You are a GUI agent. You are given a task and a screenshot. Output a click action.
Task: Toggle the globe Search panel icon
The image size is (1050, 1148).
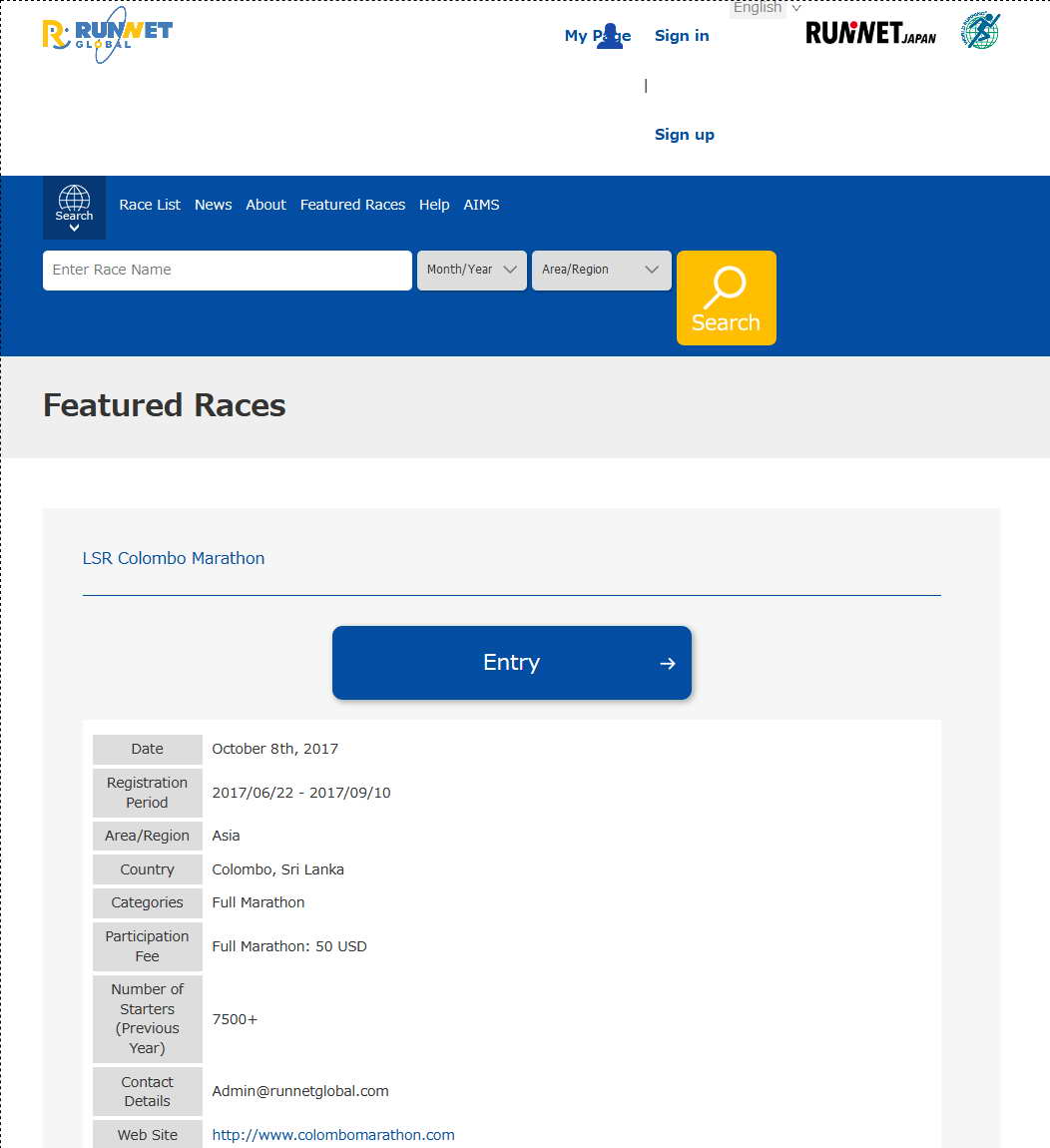[74, 208]
